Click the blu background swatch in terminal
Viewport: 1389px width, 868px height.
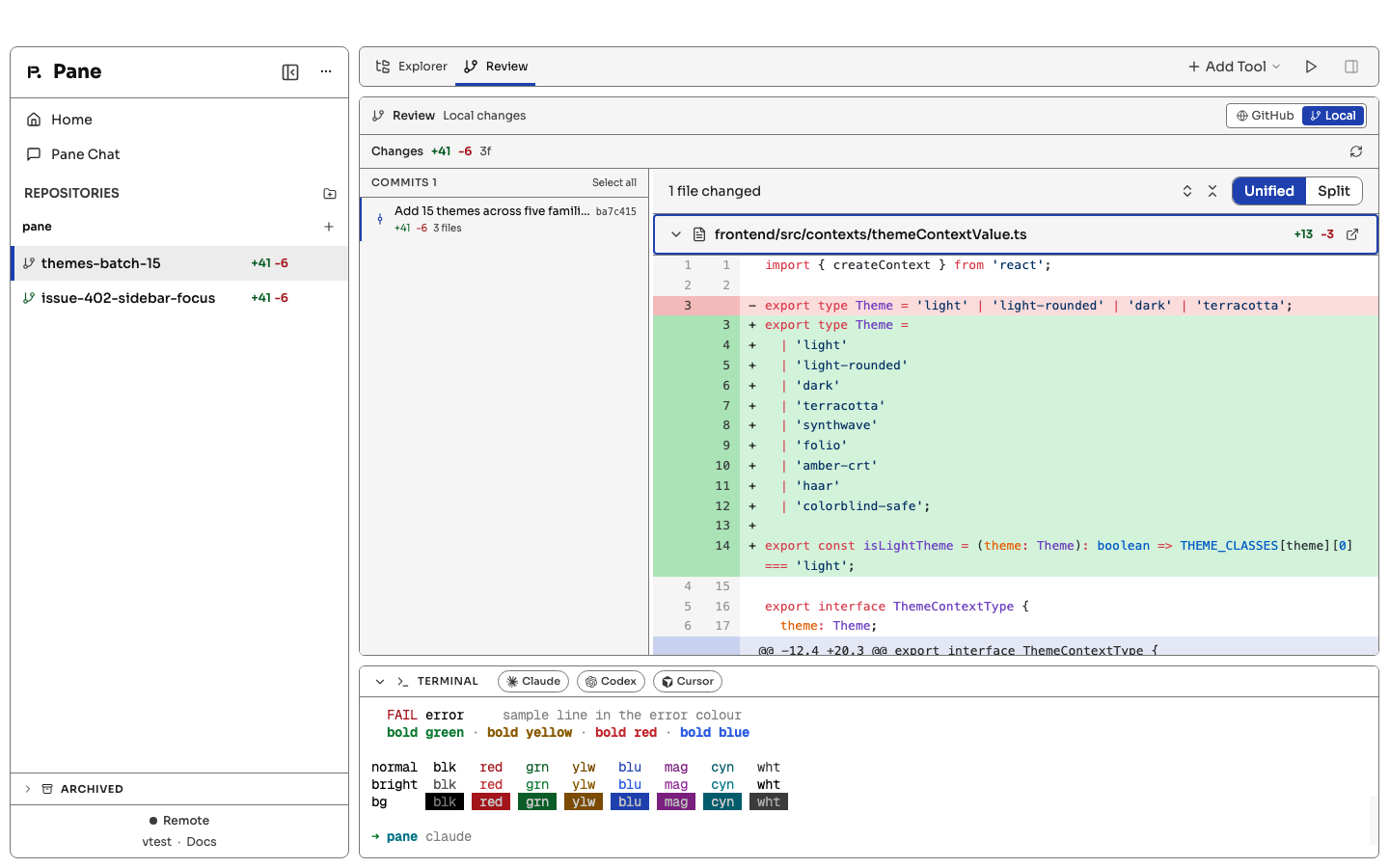pyautogui.click(x=630, y=802)
